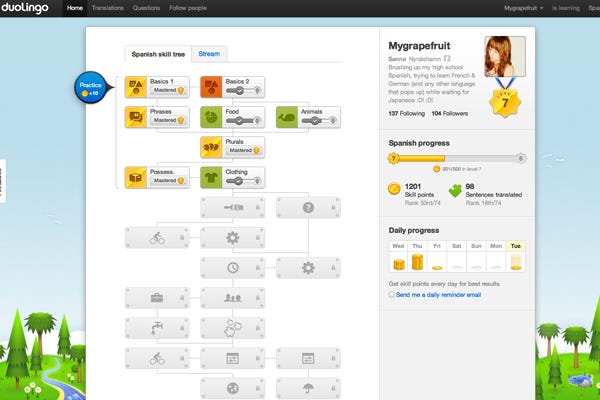Select the Possessives skill icon
Screen dimensions: 600x400
click(x=137, y=177)
